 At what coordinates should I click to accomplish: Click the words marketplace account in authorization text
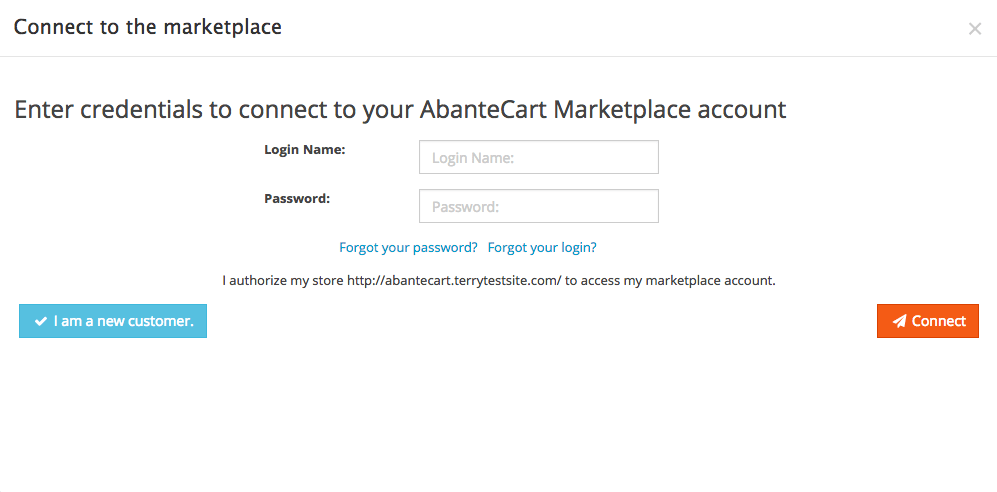(x=709, y=281)
